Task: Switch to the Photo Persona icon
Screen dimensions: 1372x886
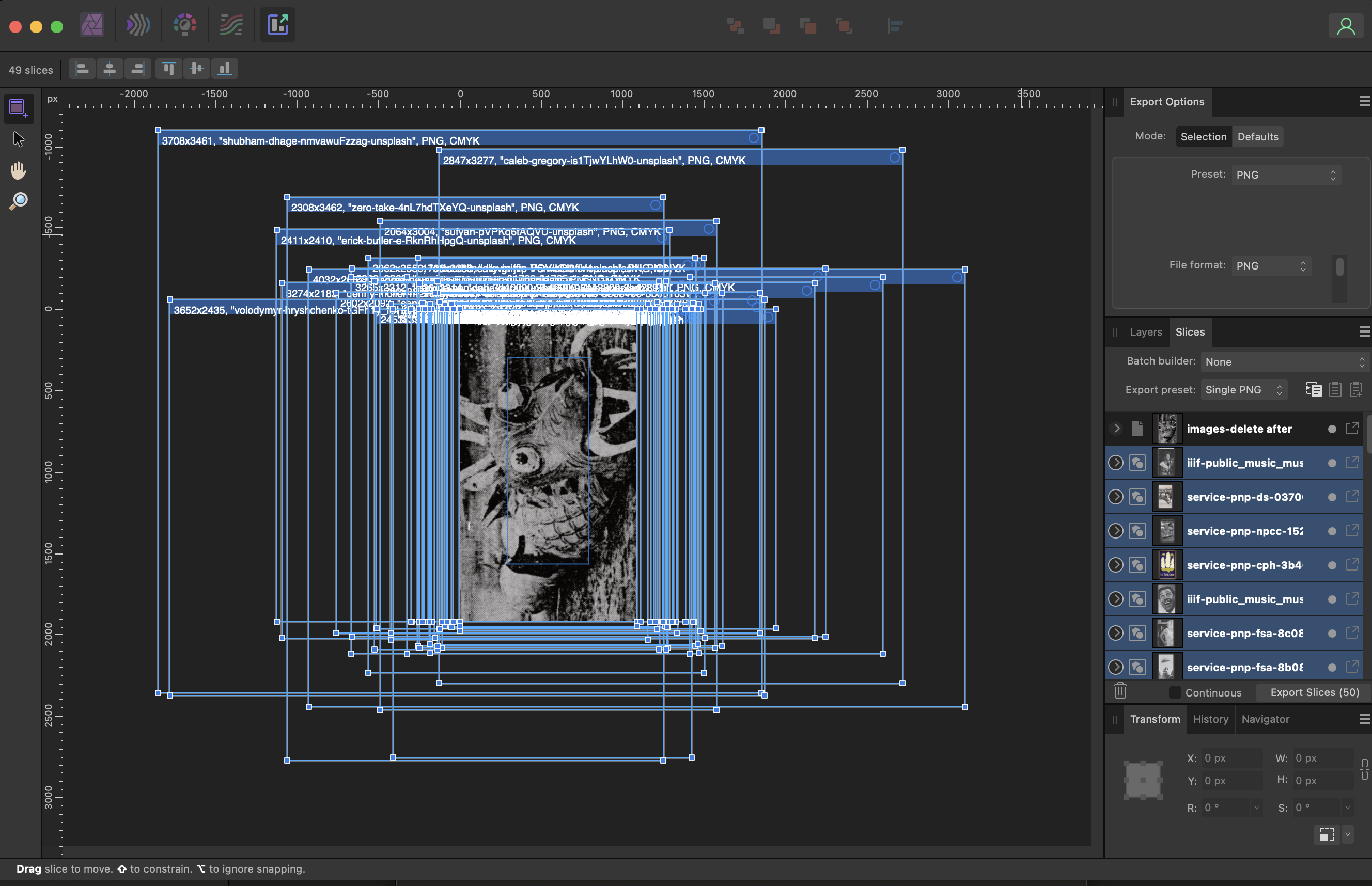Action: pyautogui.click(x=92, y=25)
